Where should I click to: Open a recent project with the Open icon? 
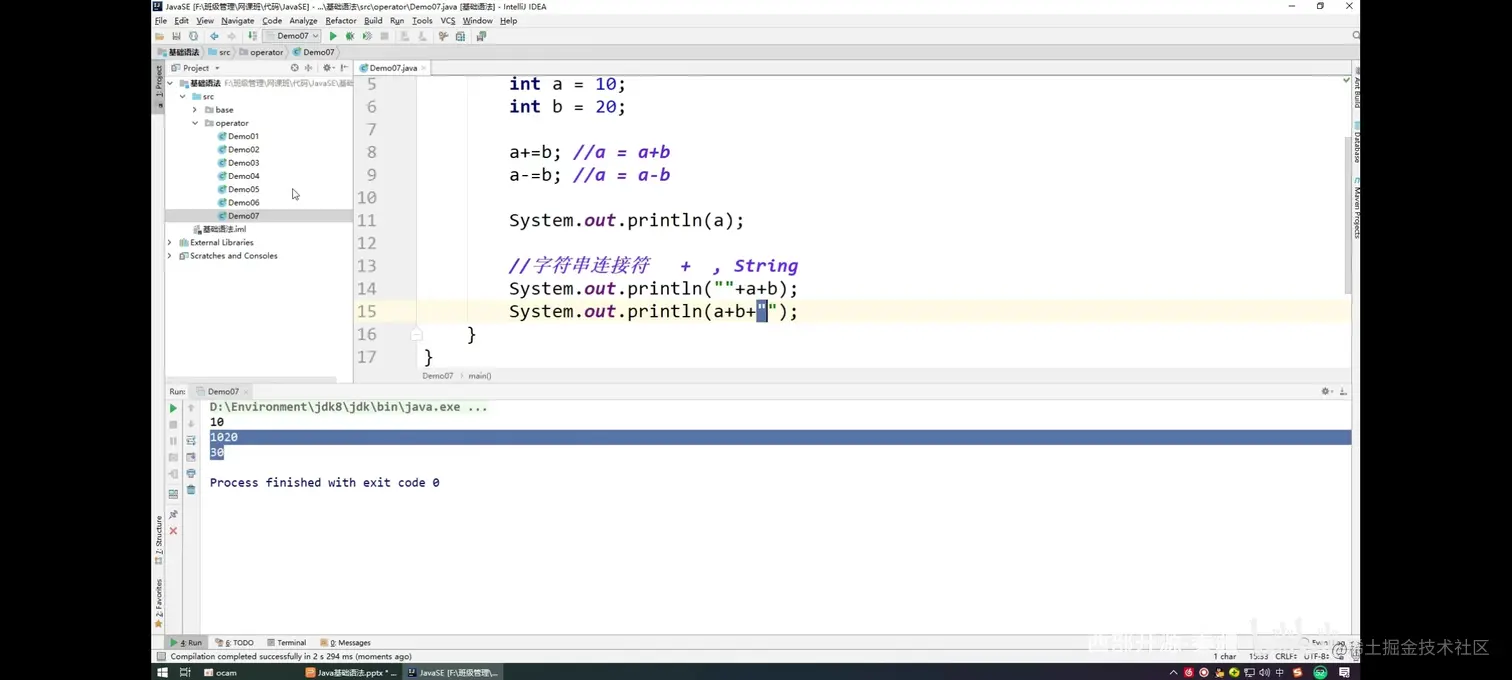click(160, 36)
